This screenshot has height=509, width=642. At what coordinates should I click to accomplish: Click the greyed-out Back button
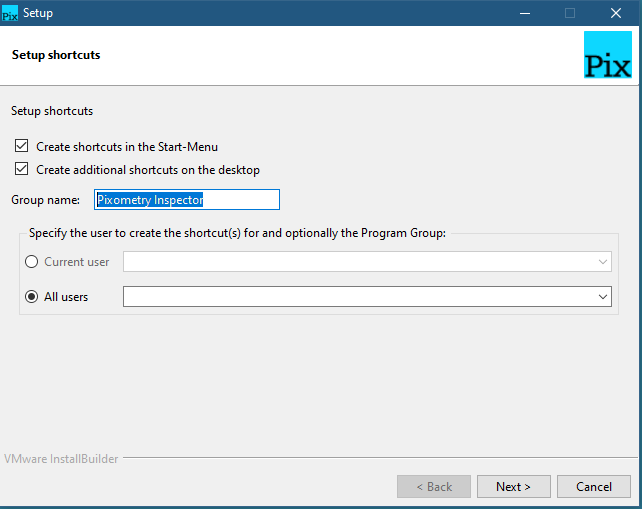pyautogui.click(x=434, y=486)
